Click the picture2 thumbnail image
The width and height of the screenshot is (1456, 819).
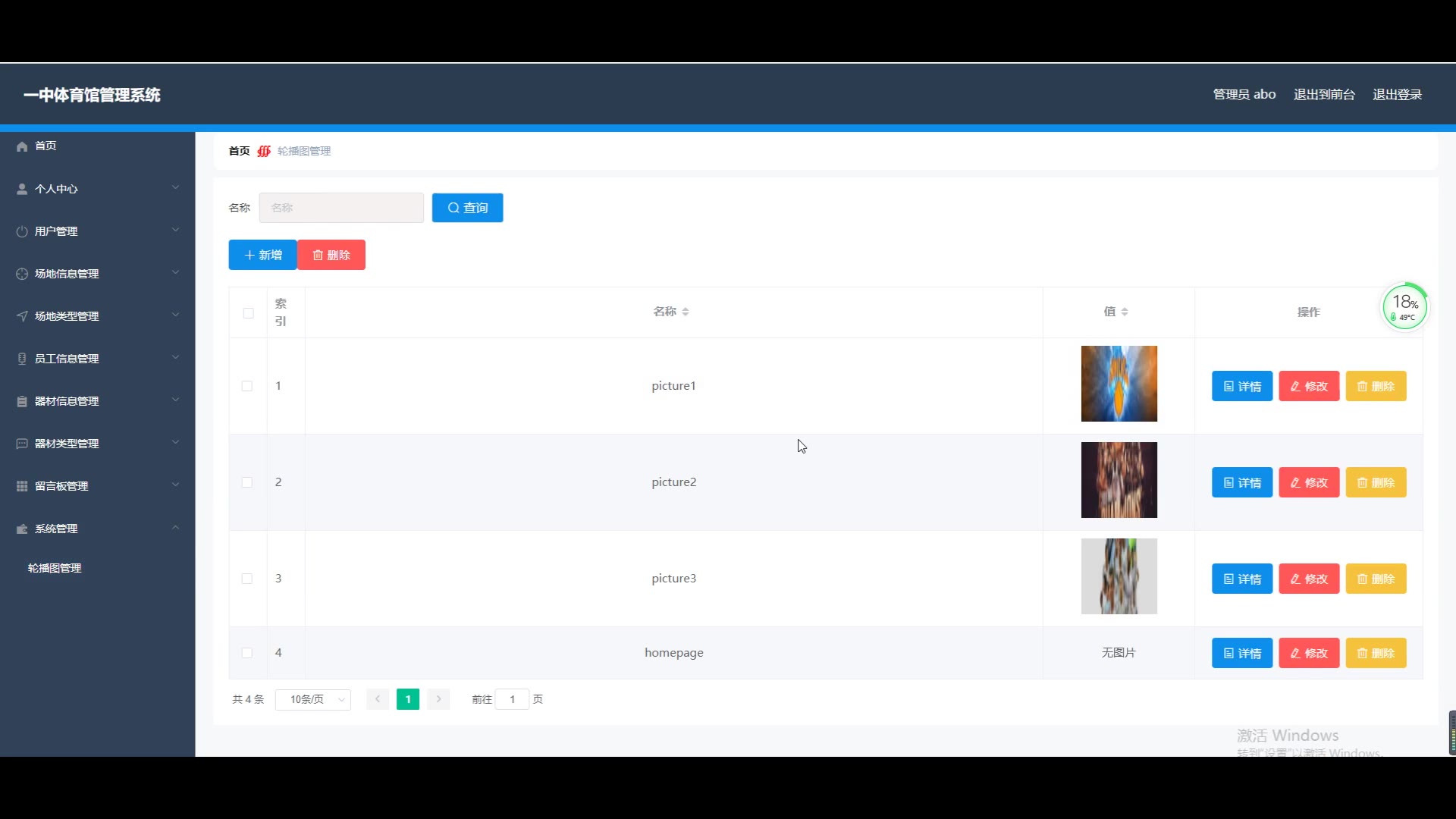pos(1119,480)
